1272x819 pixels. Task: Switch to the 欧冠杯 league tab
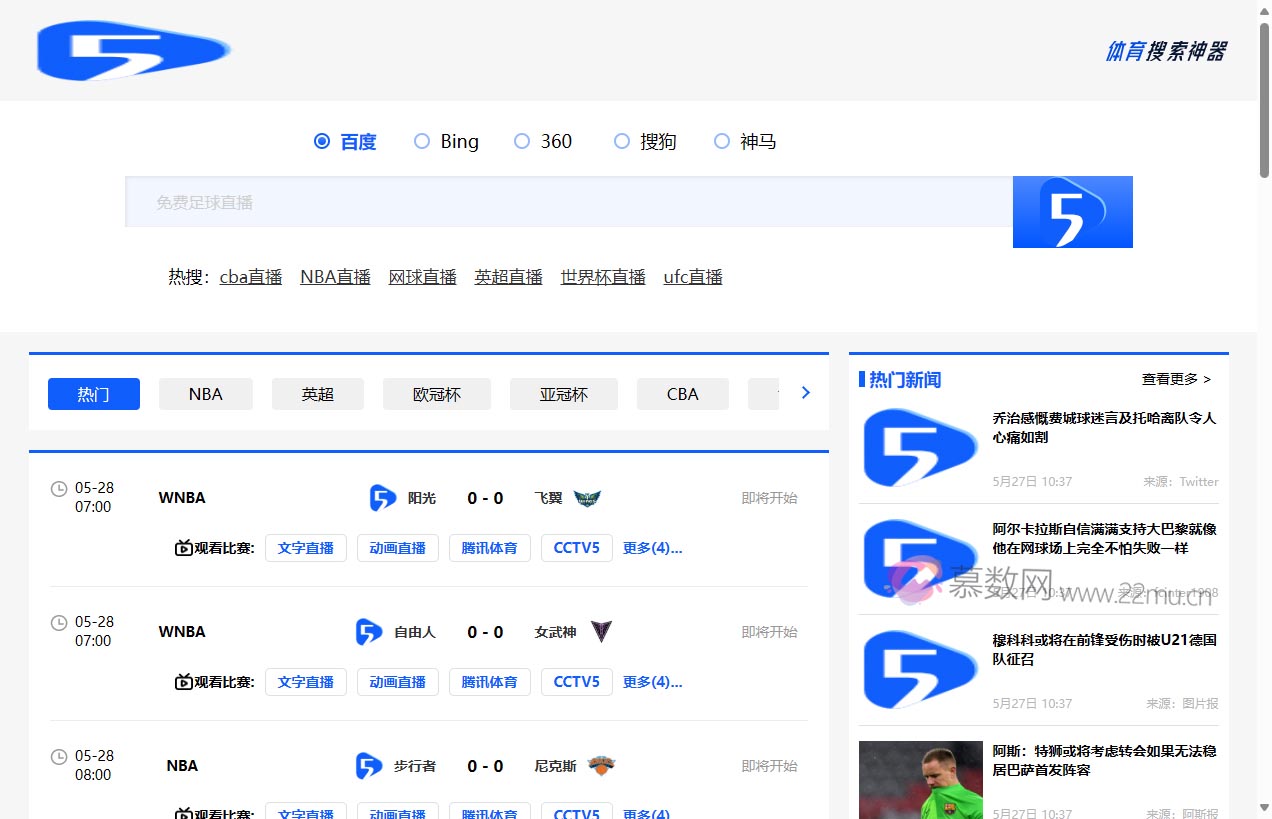coord(437,394)
